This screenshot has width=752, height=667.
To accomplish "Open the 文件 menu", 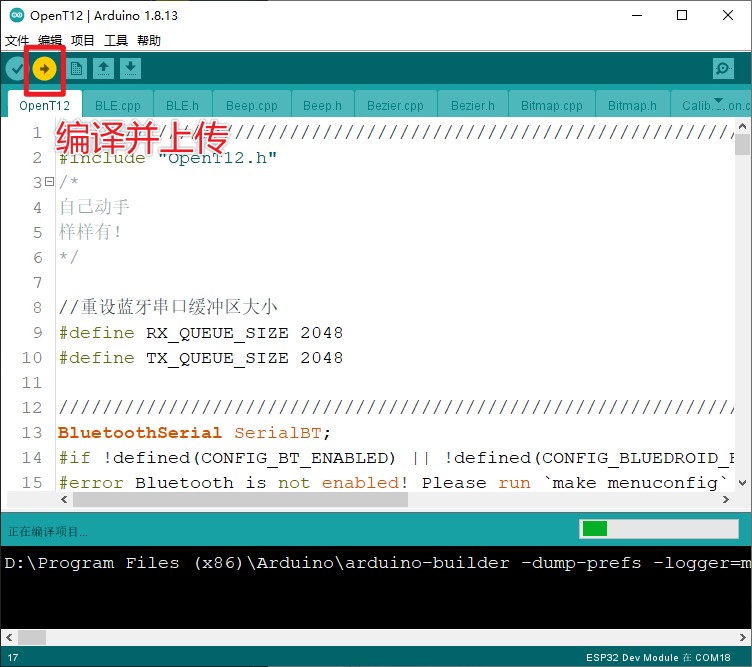I will click(x=17, y=40).
